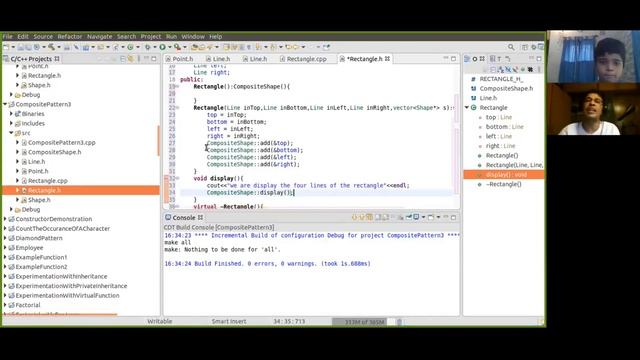
Task: Open the Refactor menu
Action: (x=70, y=37)
